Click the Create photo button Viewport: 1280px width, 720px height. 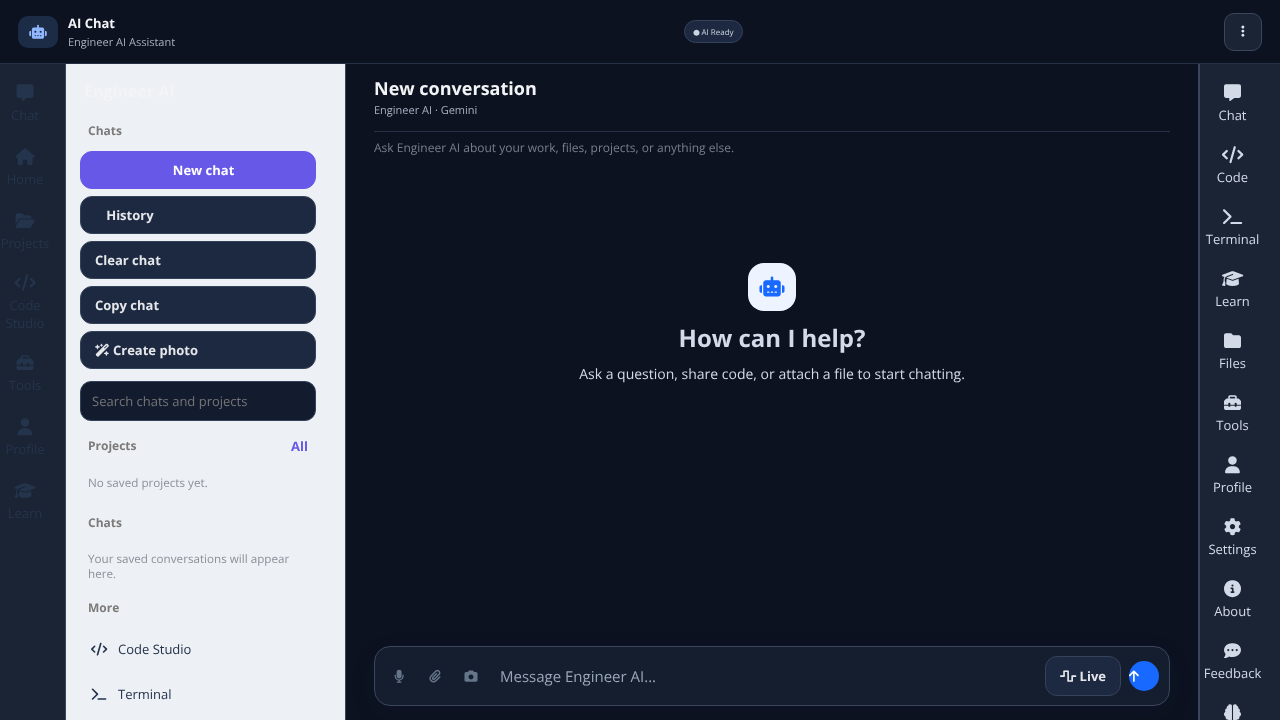[198, 350]
